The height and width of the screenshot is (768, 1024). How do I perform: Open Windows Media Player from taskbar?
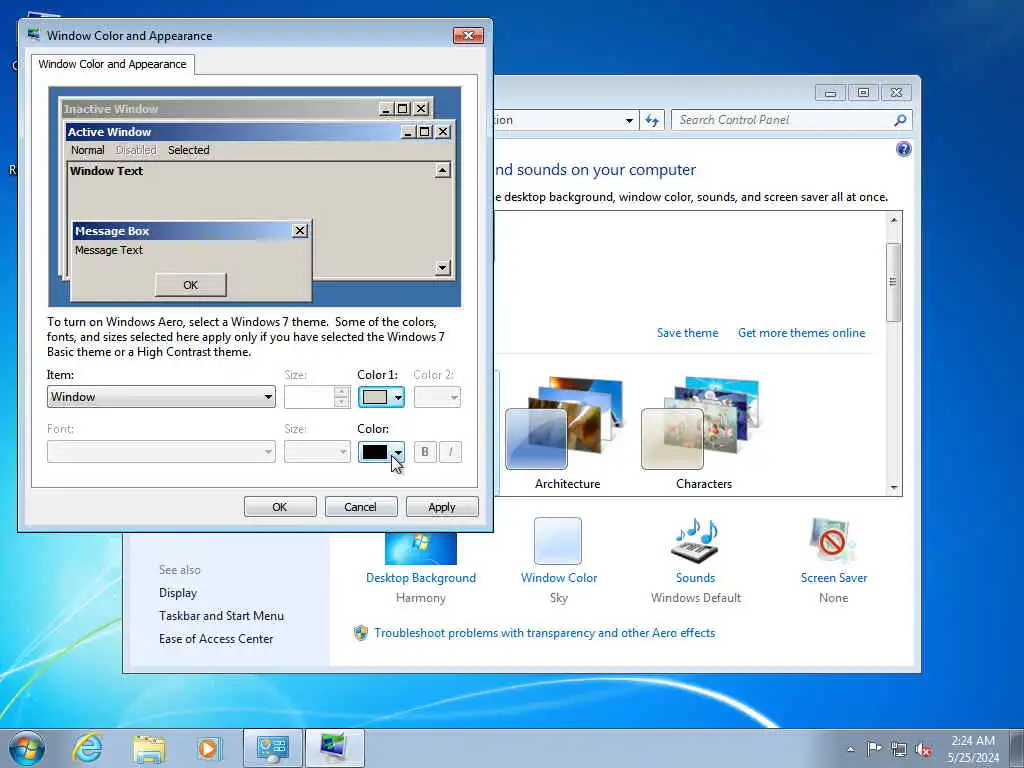click(x=208, y=748)
